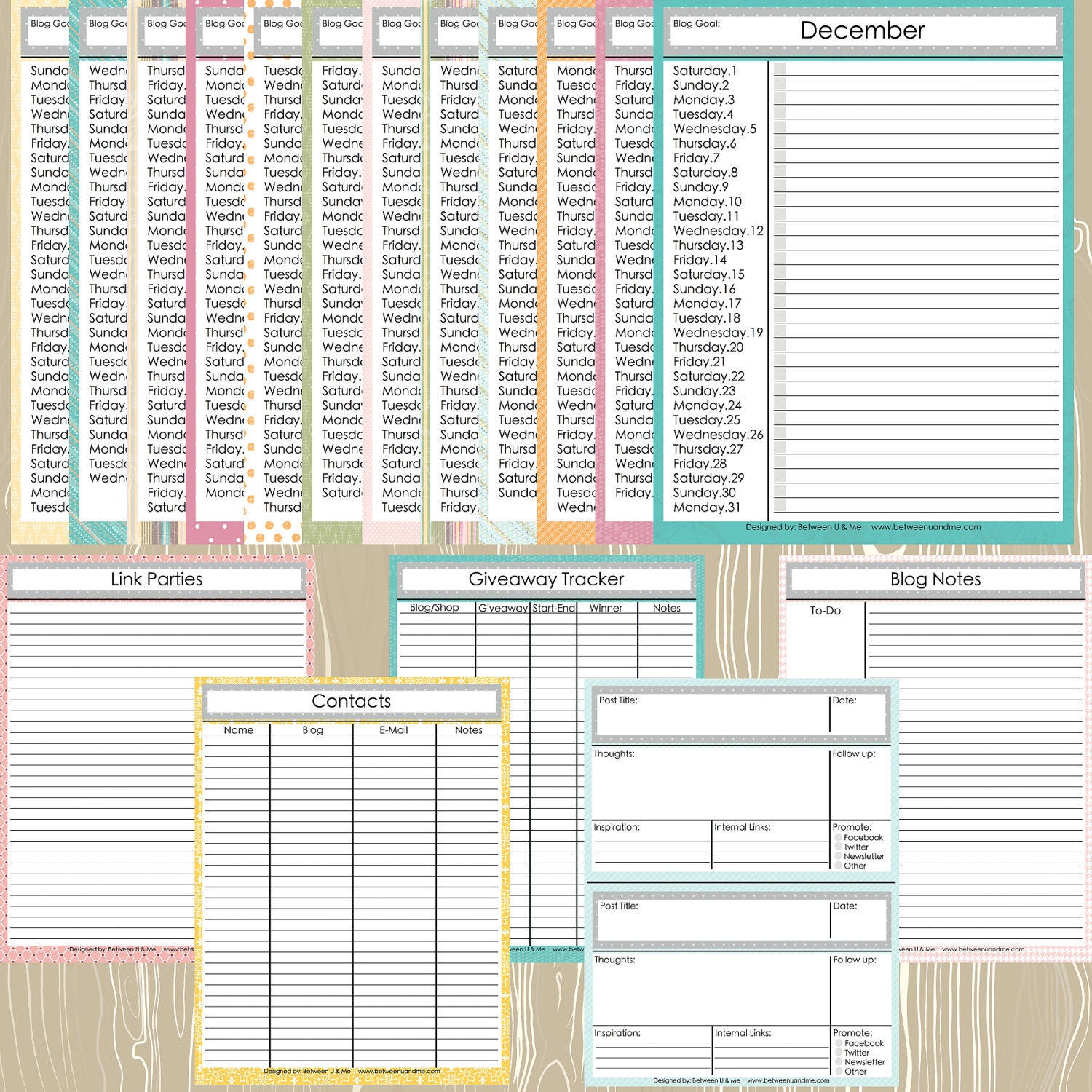
Task: Select Newsletter under Promote in lower post card
Action: pos(839,1063)
